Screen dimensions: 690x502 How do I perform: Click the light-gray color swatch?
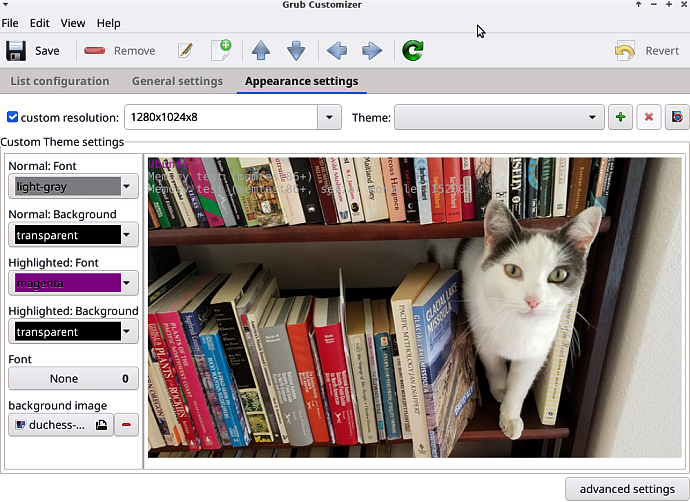[68, 187]
